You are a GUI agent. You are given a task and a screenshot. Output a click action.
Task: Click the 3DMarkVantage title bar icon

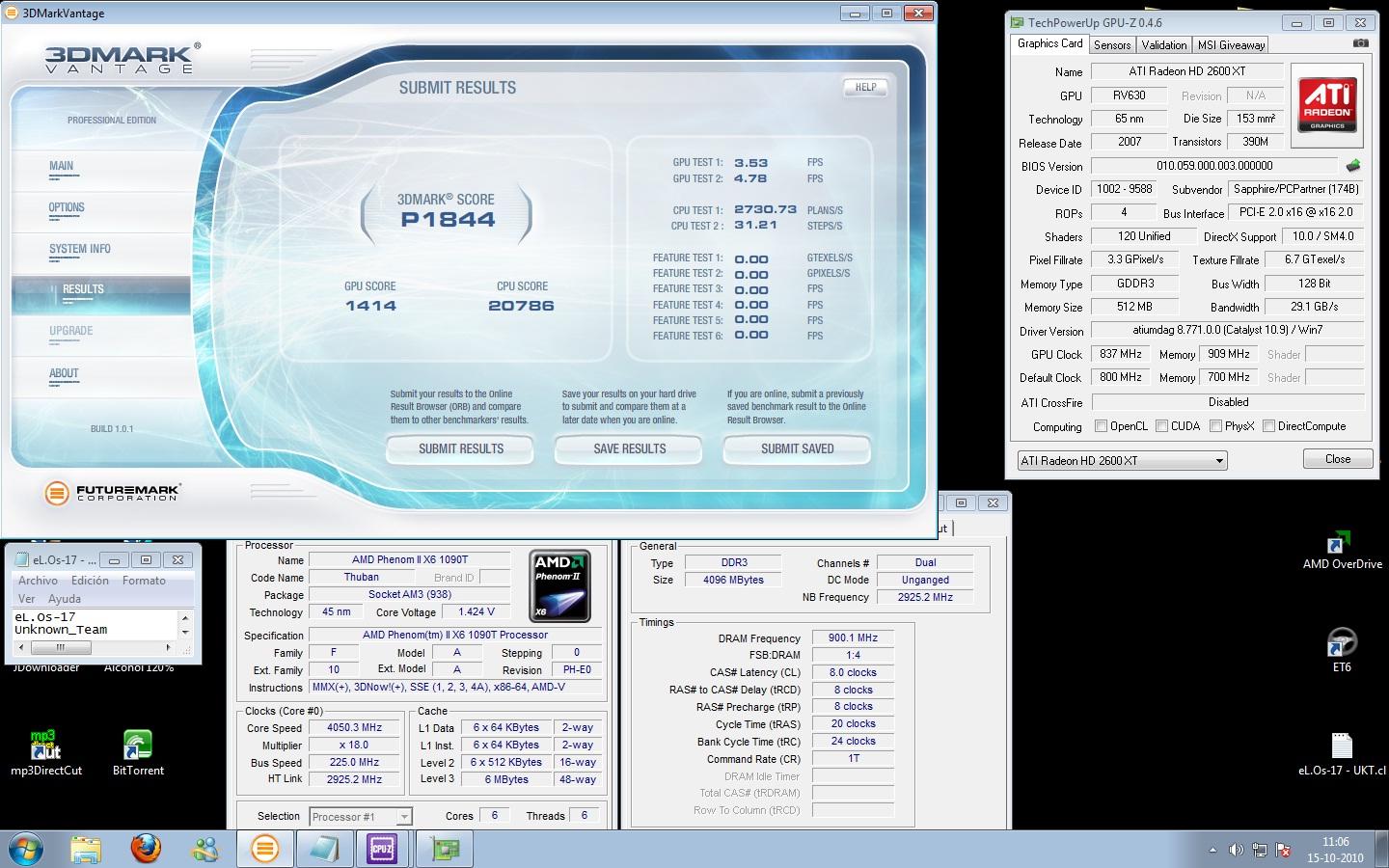coord(12,14)
